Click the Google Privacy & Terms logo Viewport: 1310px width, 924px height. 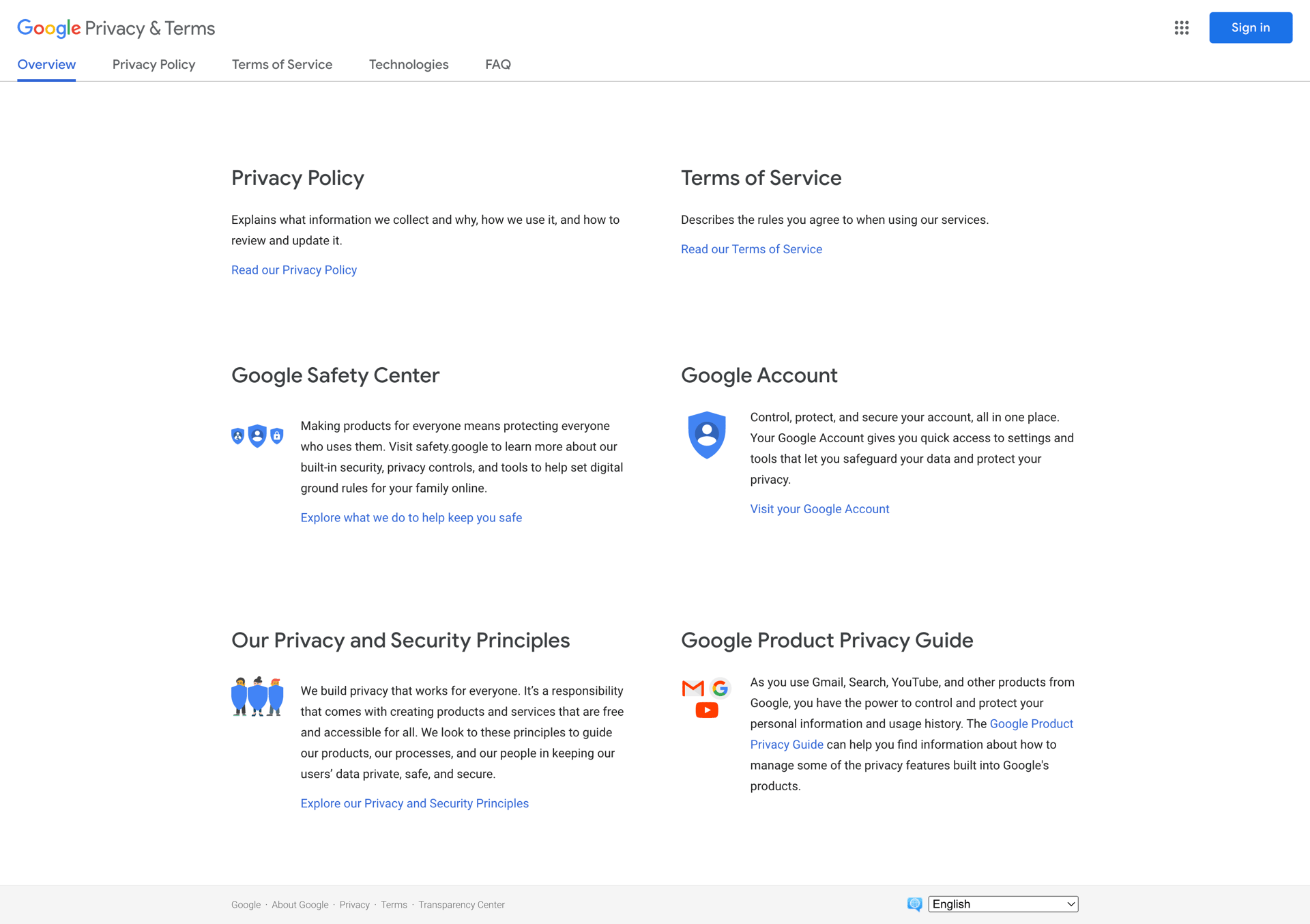click(116, 28)
